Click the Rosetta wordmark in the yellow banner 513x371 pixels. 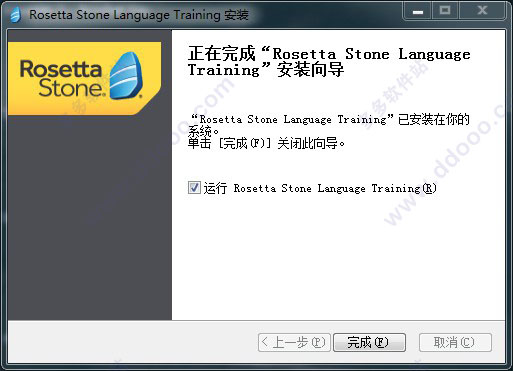pyautogui.click(x=61, y=69)
